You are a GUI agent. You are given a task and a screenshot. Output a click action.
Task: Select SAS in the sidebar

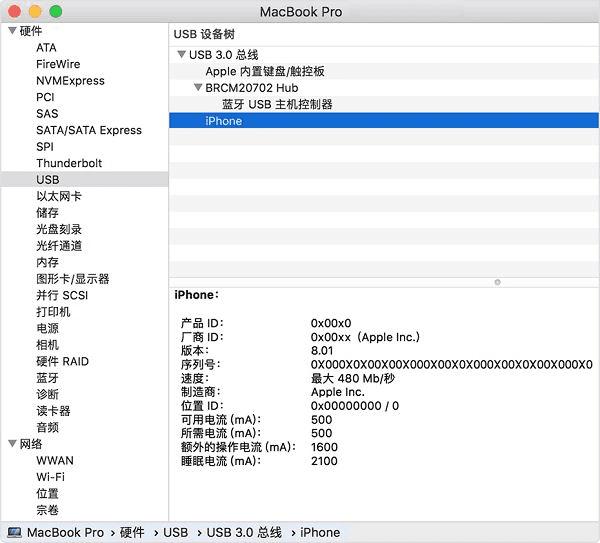(47, 113)
